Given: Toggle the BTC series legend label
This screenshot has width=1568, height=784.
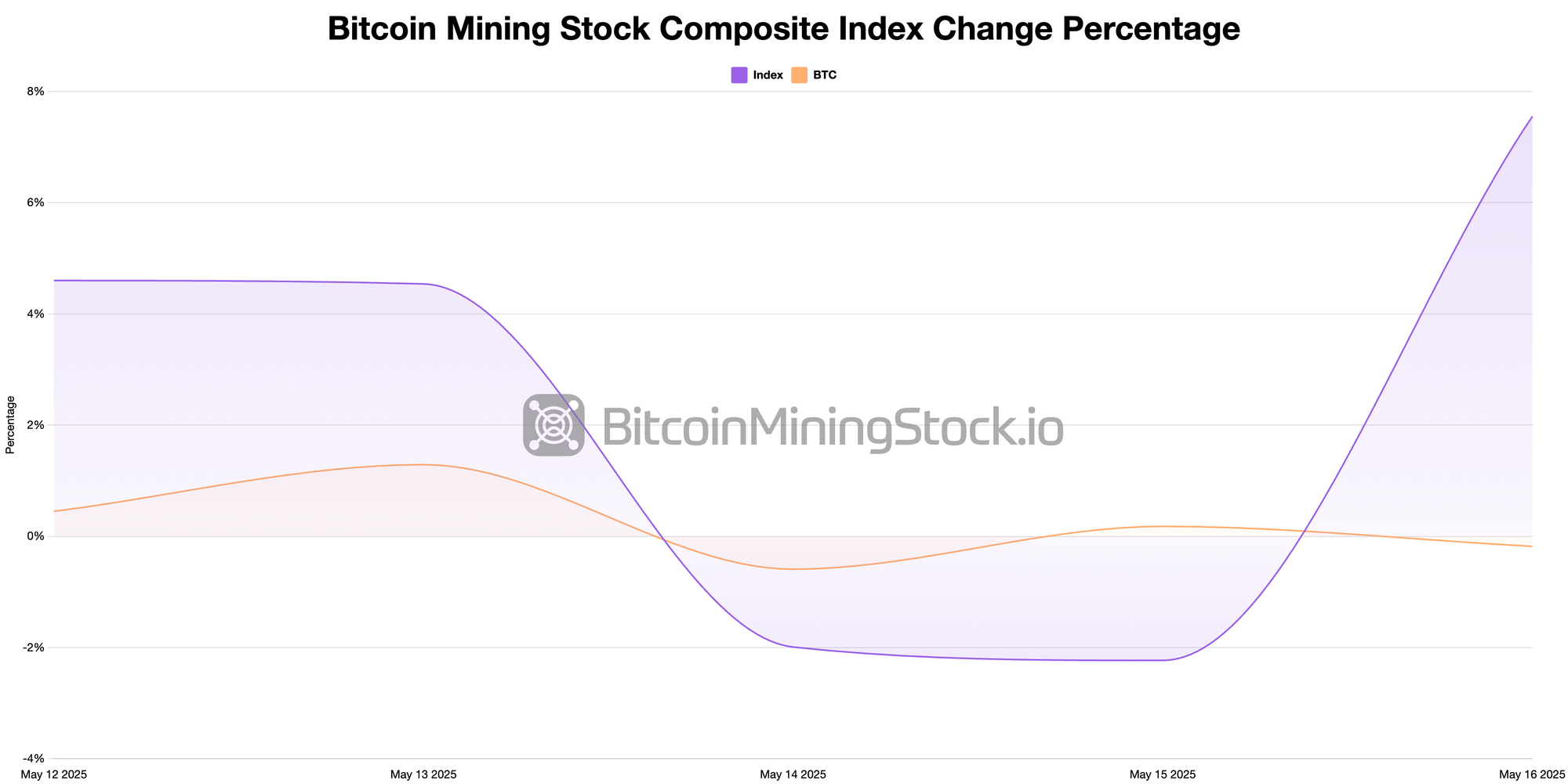Looking at the screenshot, I should click(x=825, y=75).
